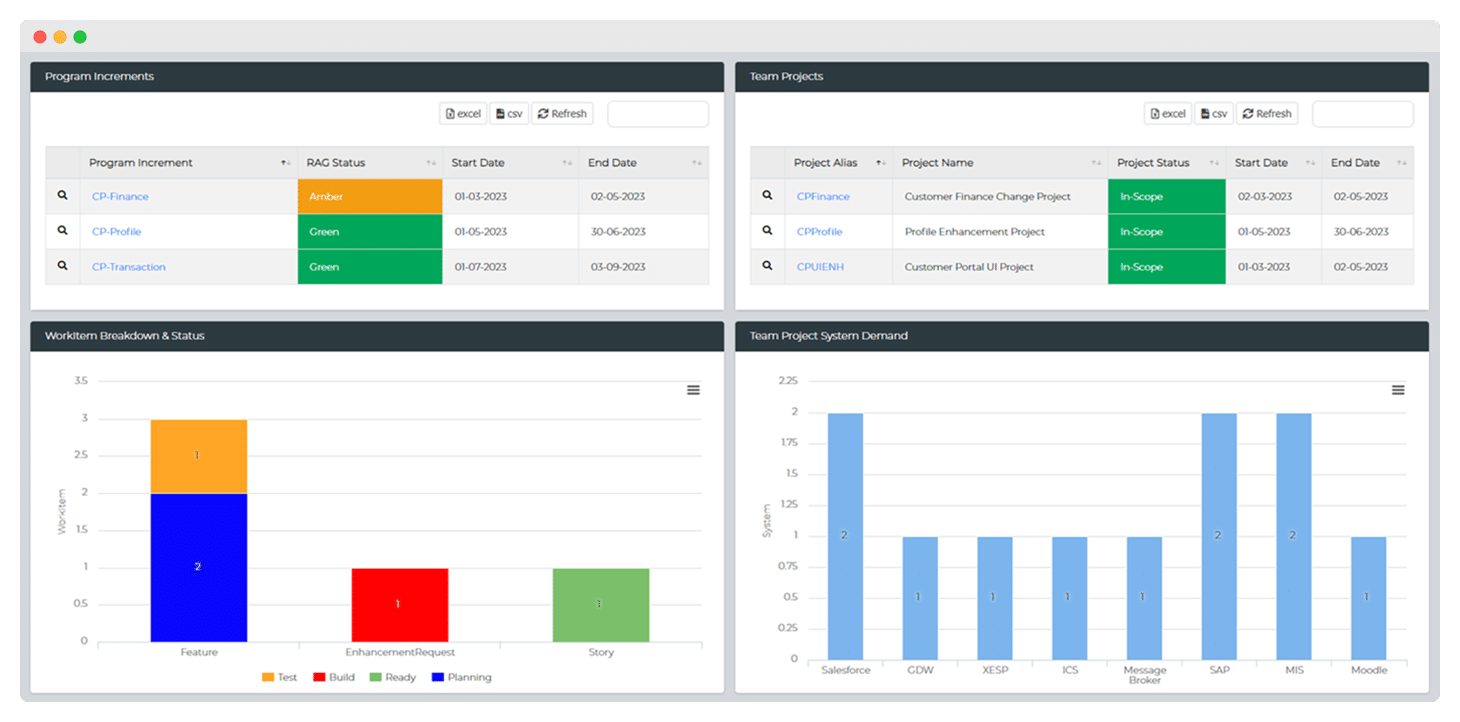Open details magnifier for CPUIENH project

pyautogui.click(x=767, y=266)
